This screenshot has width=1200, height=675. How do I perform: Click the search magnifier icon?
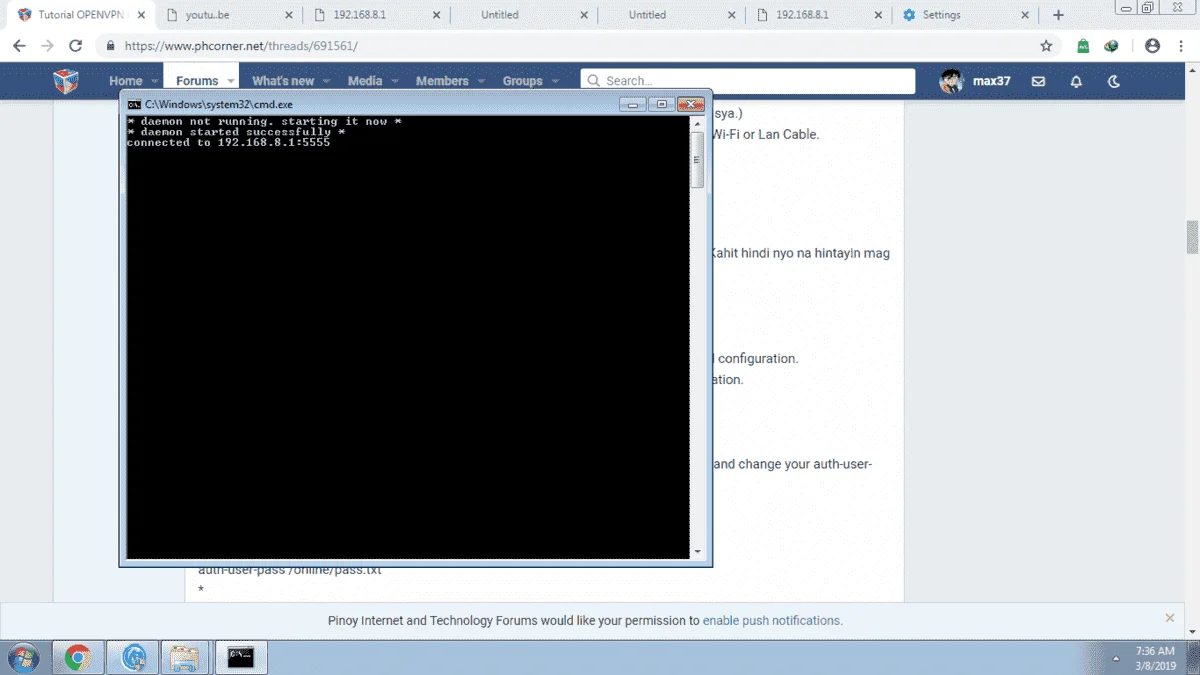click(x=593, y=81)
